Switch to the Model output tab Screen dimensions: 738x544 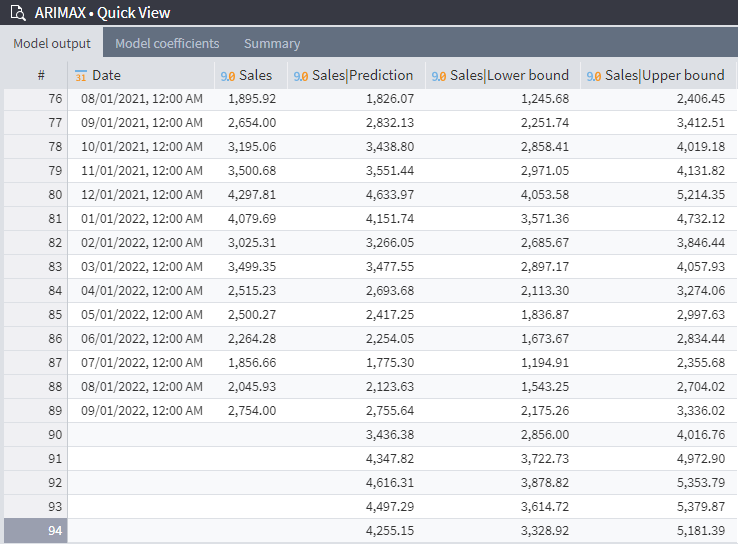[52, 43]
